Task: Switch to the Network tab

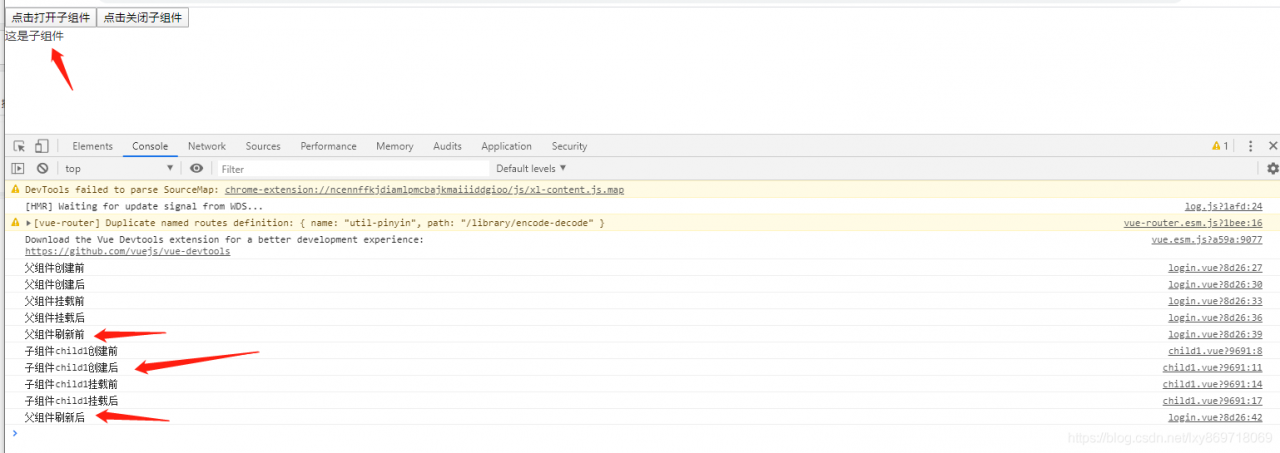Action: coord(207,146)
